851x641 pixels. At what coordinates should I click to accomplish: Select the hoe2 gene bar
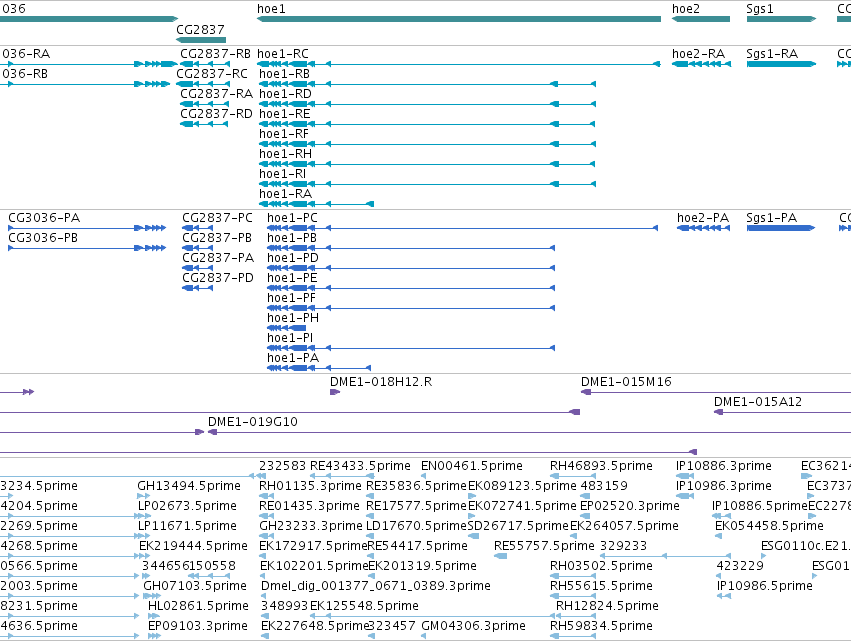(x=701, y=19)
